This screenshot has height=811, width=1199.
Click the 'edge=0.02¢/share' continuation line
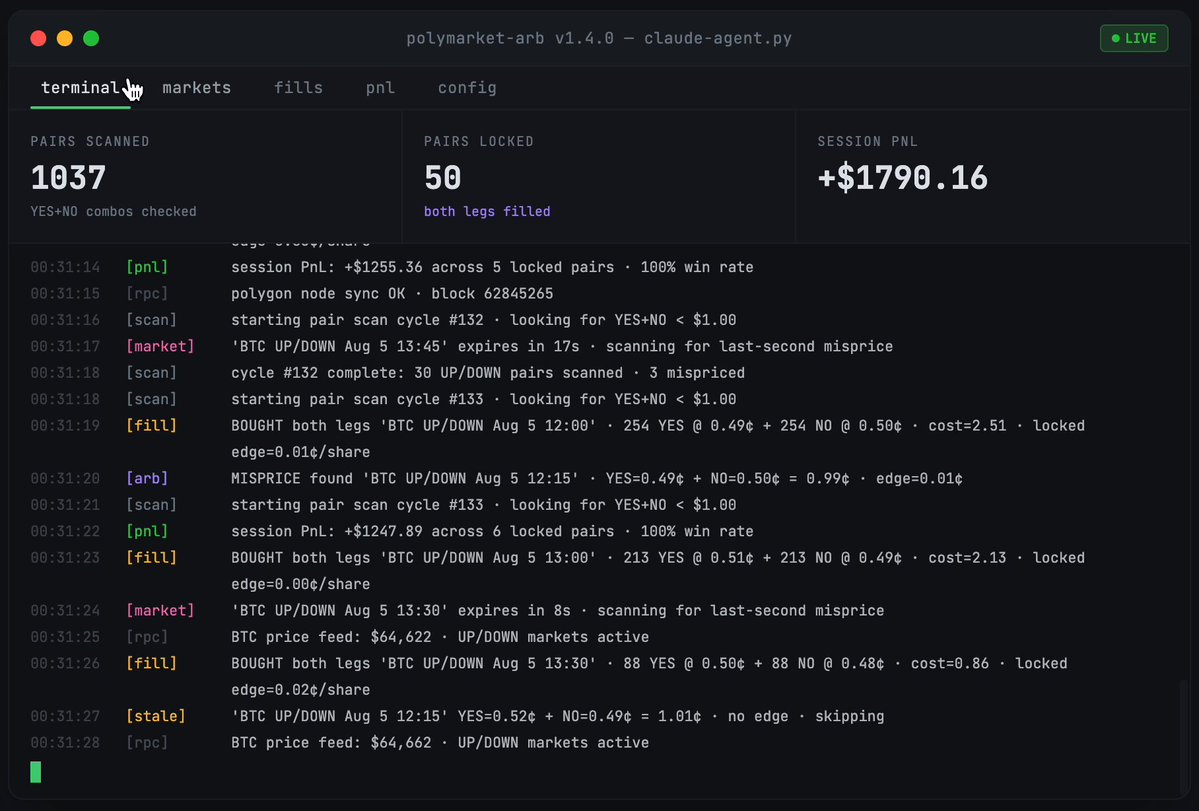coord(301,689)
